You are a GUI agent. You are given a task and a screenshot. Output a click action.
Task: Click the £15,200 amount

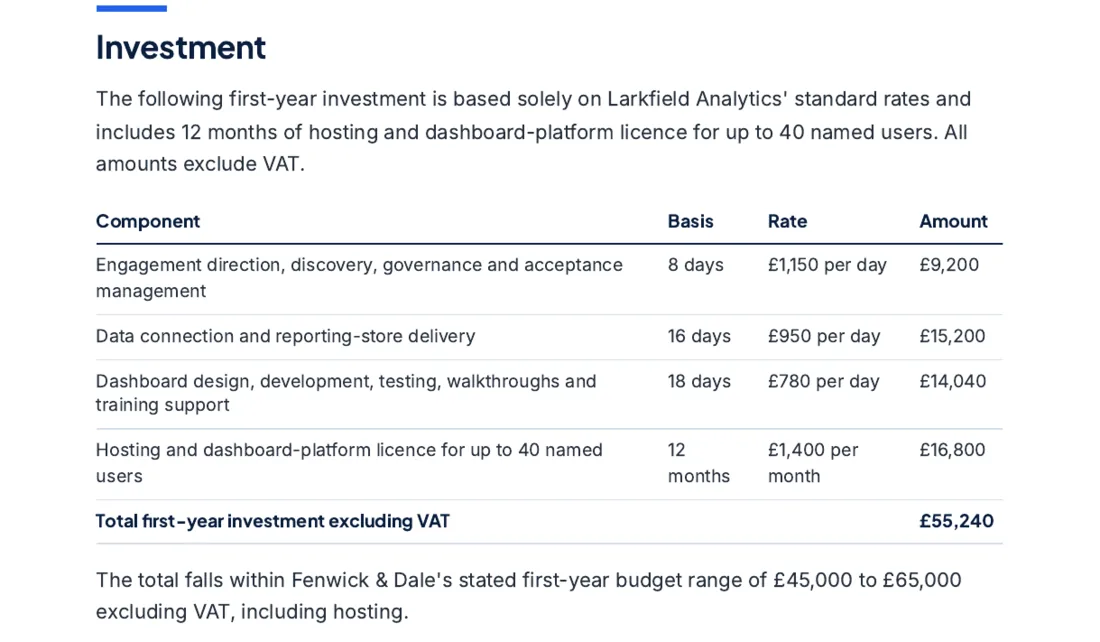point(952,336)
